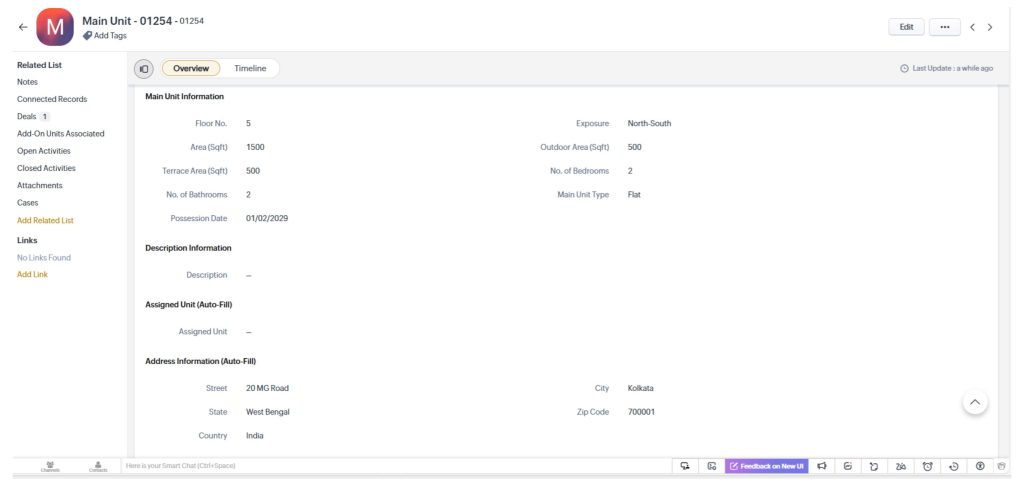The height and width of the screenshot is (484, 1024).
Task: Click the Edit button
Action: point(906,27)
